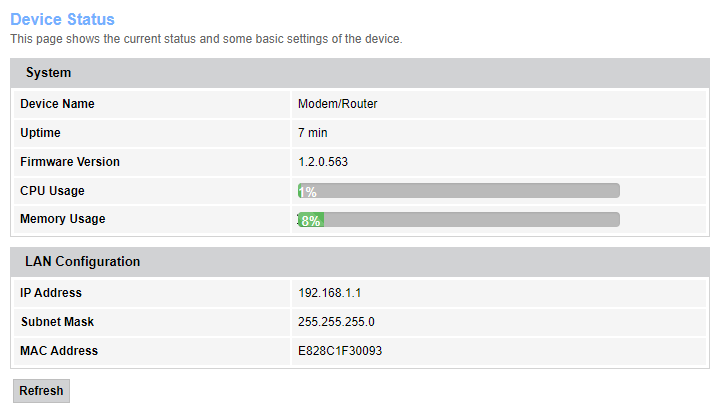Select the MAC address value E828C1F30093
The height and width of the screenshot is (419, 720).
(340, 351)
